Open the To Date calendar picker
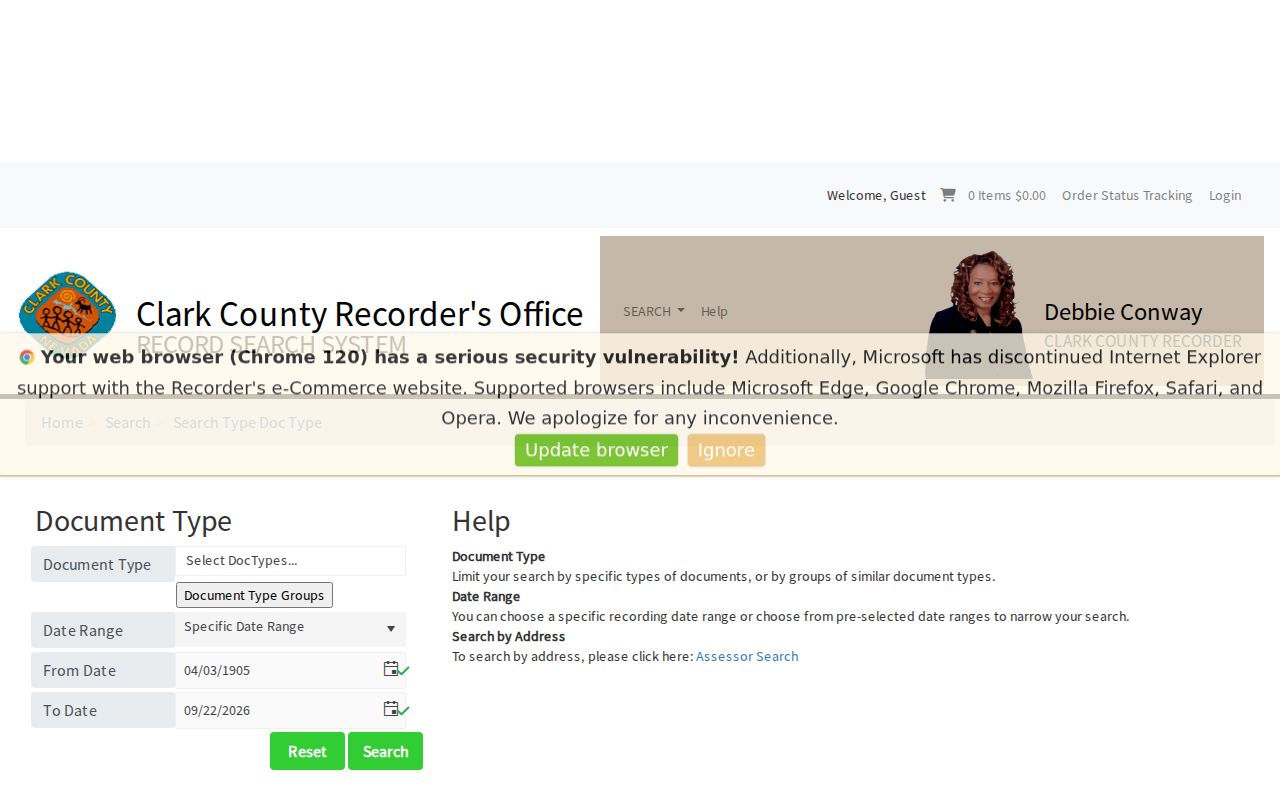Image resolution: width=1280 pixels, height=800 pixels. tap(391, 709)
